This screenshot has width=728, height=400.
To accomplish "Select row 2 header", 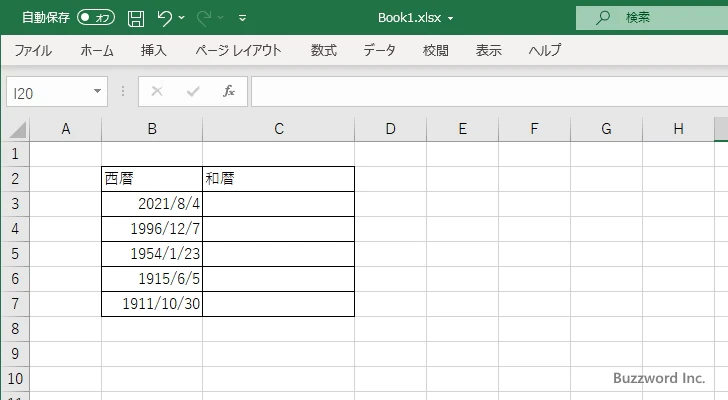I will tap(15, 179).
